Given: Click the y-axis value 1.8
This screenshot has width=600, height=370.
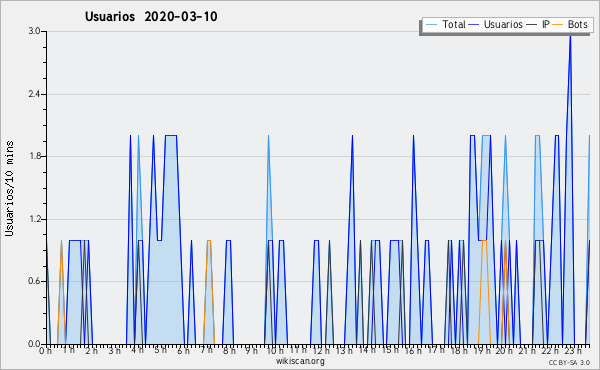Looking at the screenshot, I should click(34, 156).
